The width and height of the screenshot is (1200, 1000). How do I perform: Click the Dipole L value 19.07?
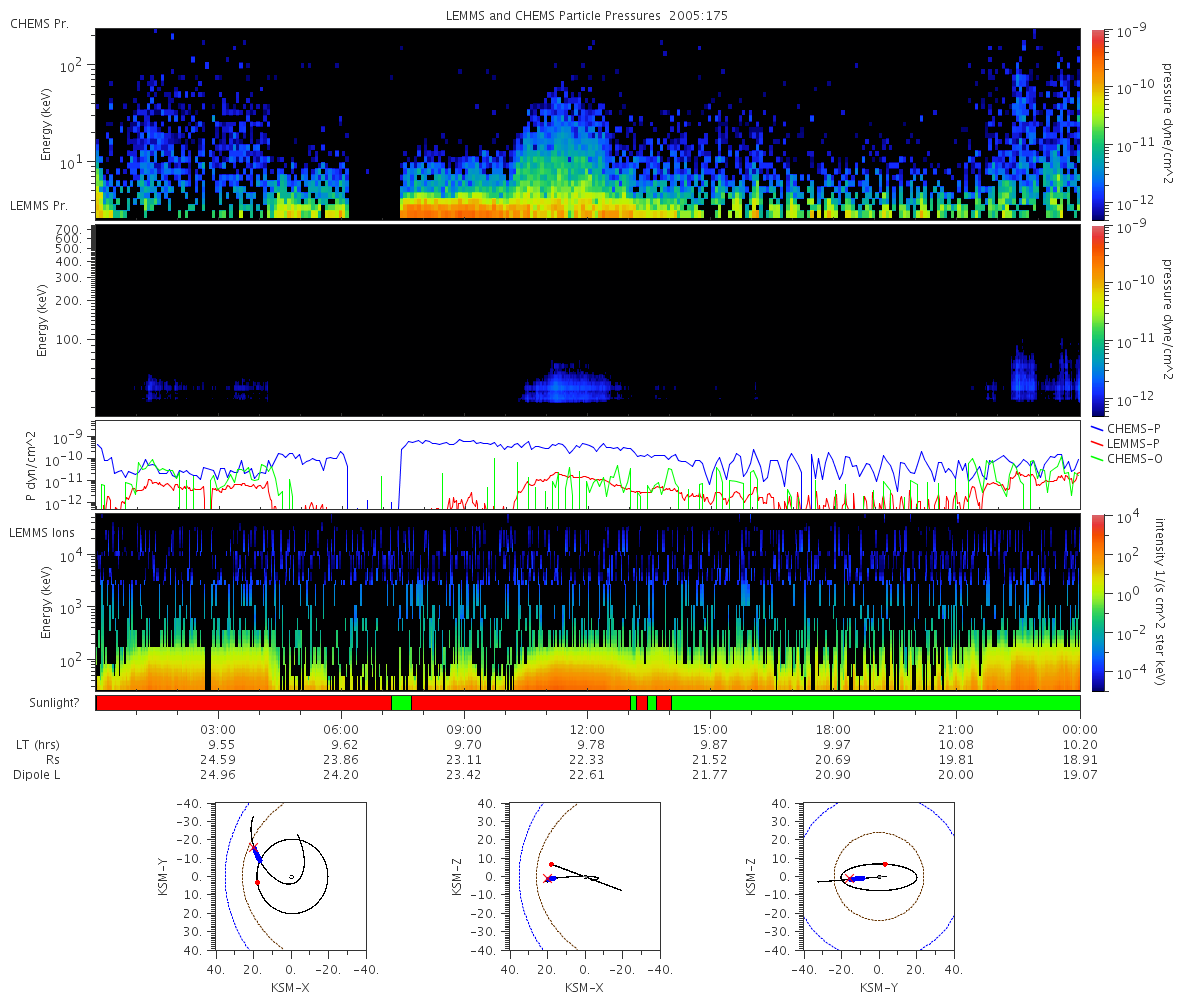point(1079,775)
